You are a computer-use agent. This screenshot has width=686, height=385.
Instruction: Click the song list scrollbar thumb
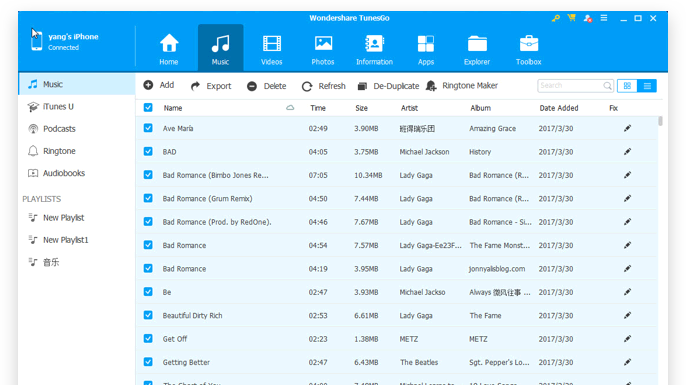660,121
